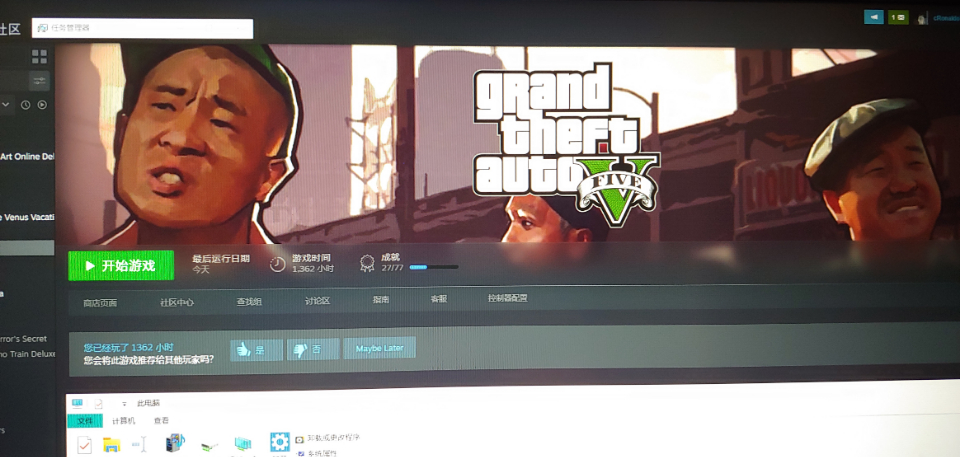Select the Venus Vacation game entry in sidebar
The width and height of the screenshot is (960, 457).
point(27,217)
